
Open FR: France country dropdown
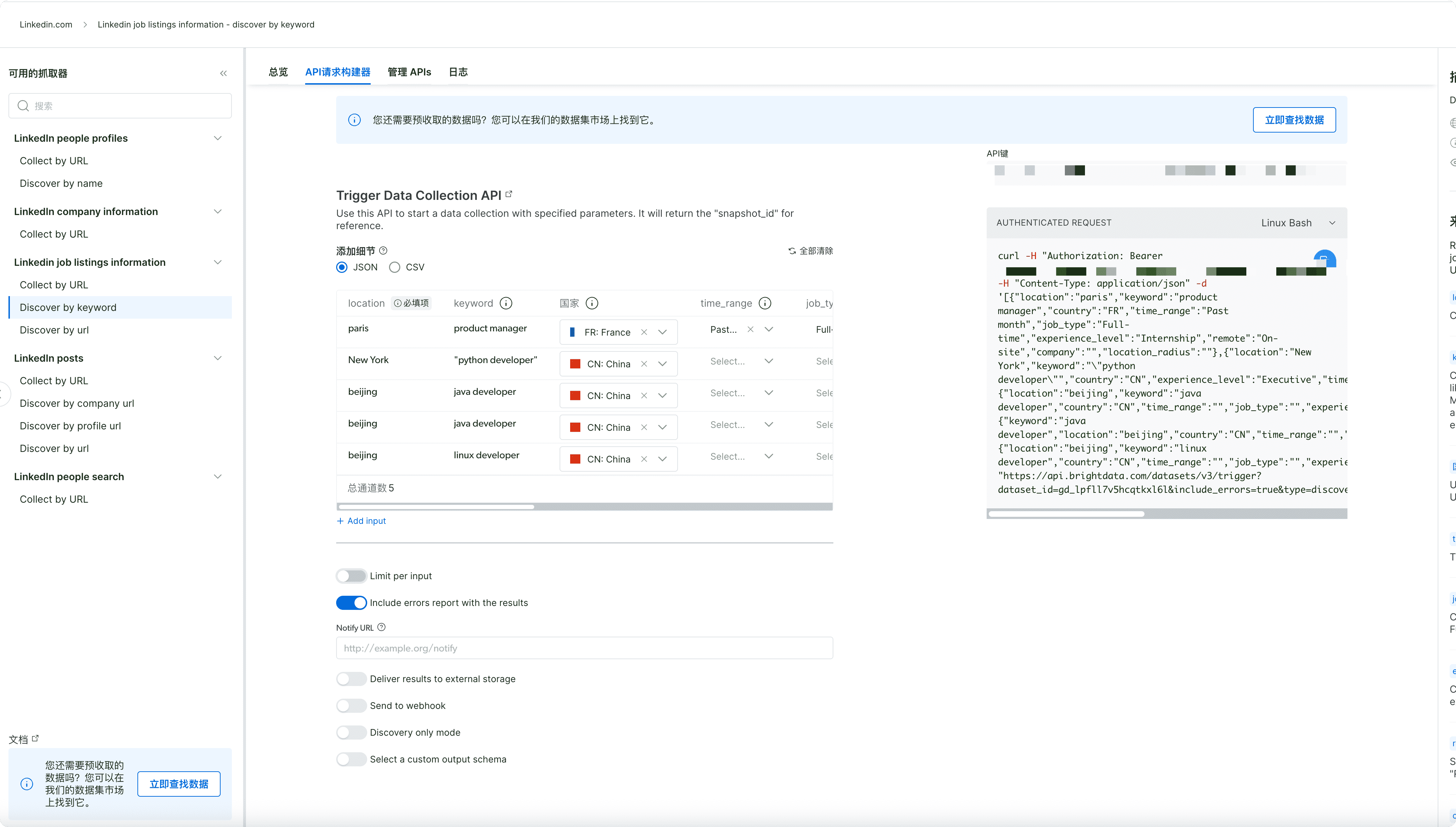(x=662, y=332)
